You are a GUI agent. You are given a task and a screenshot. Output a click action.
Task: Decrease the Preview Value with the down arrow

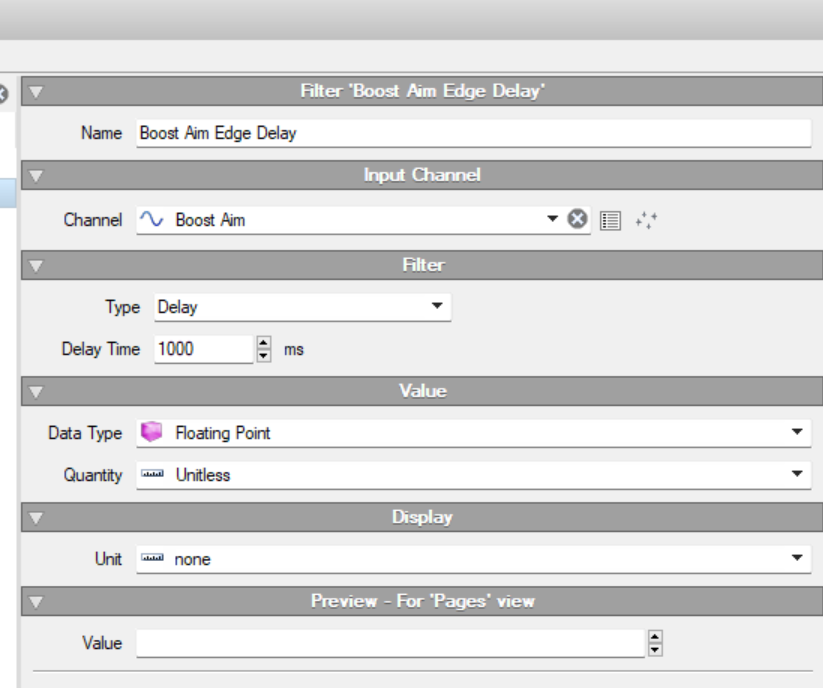pyautogui.click(x=655, y=650)
